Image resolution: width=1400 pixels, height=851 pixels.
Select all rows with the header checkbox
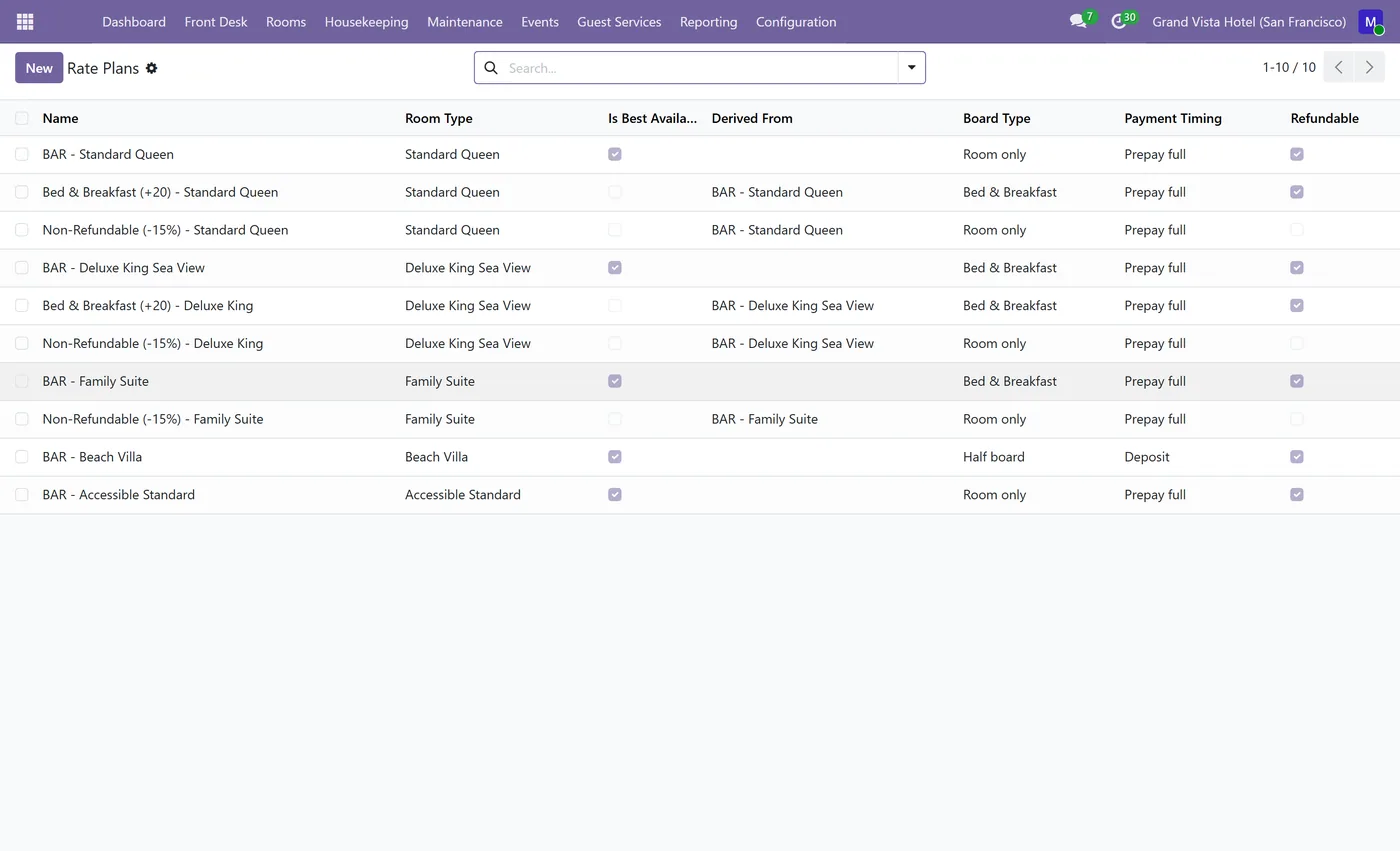(22, 118)
